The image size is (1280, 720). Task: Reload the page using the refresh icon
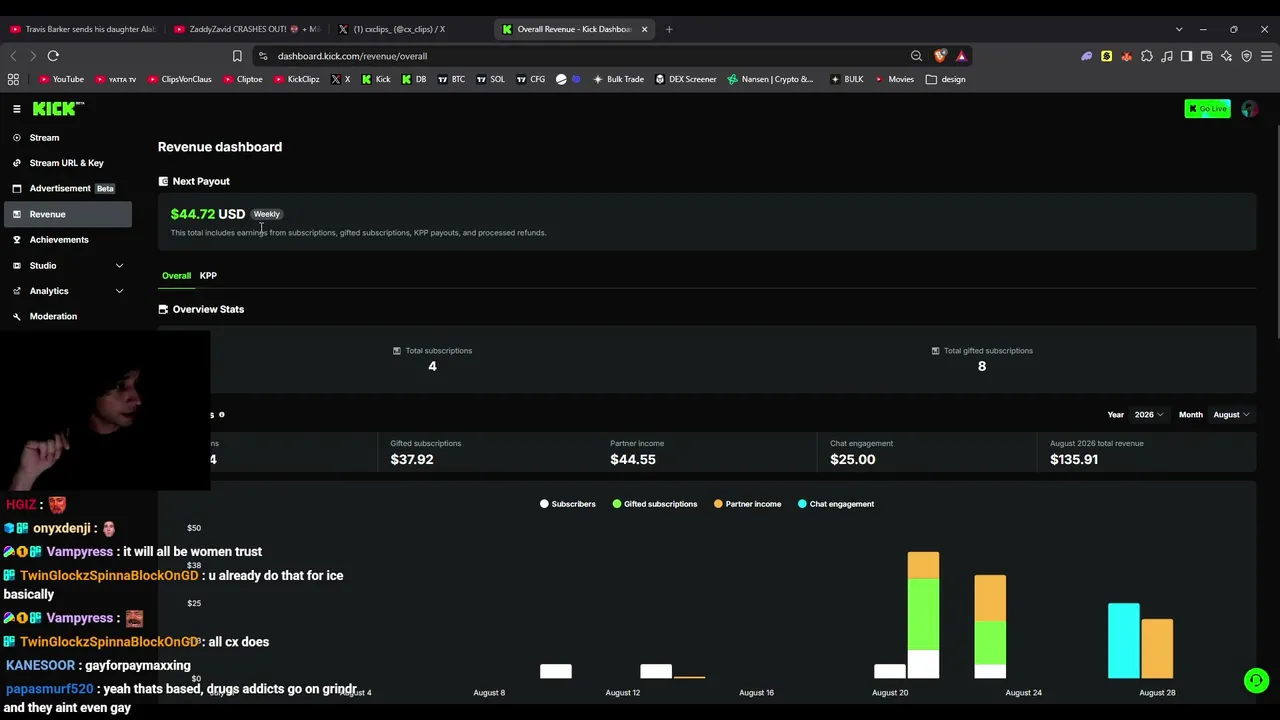point(53,56)
